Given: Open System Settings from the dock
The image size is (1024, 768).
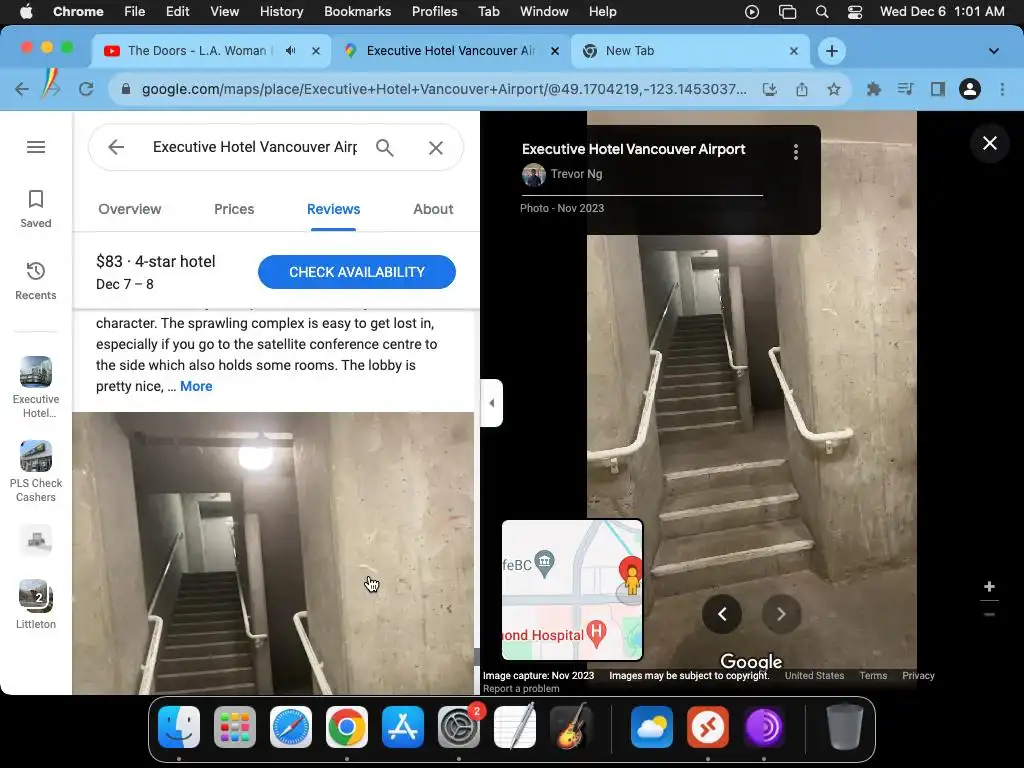Looking at the screenshot, I should click(x=458, y=727).
